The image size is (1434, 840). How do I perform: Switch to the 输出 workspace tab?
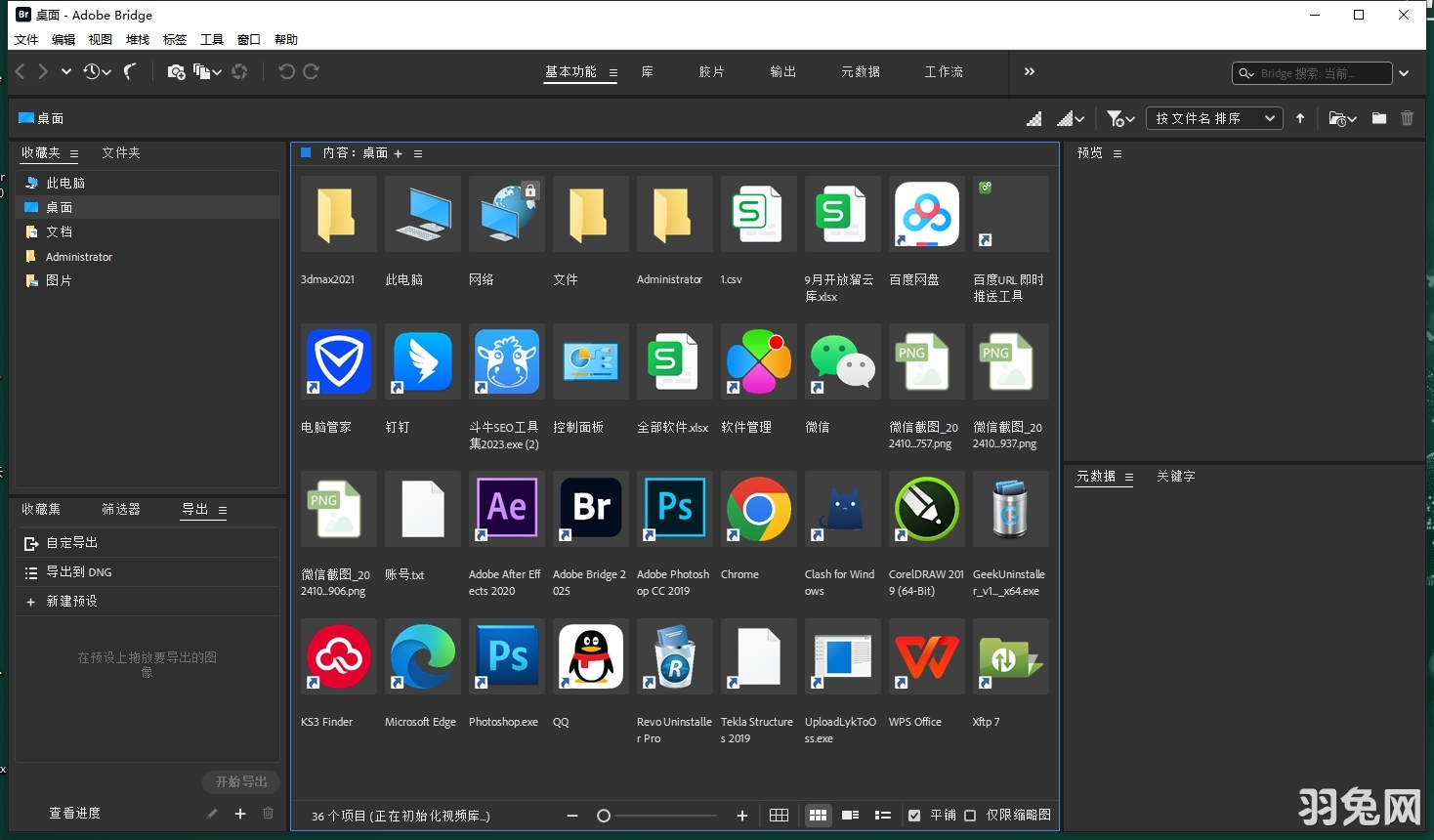click(781, 71)
